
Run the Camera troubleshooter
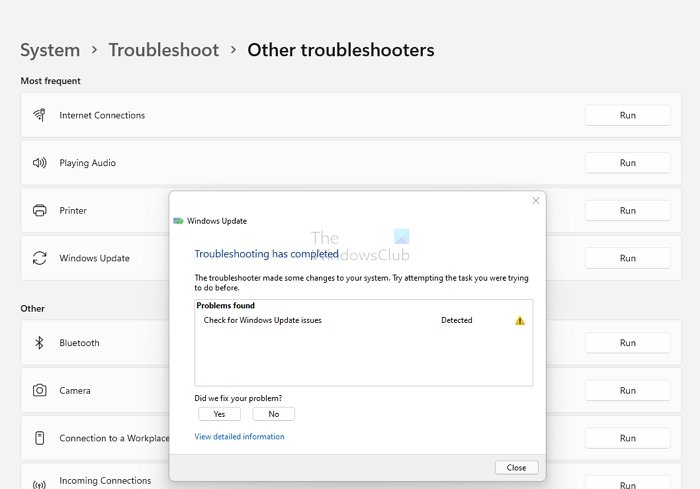[x=628, y=391]
